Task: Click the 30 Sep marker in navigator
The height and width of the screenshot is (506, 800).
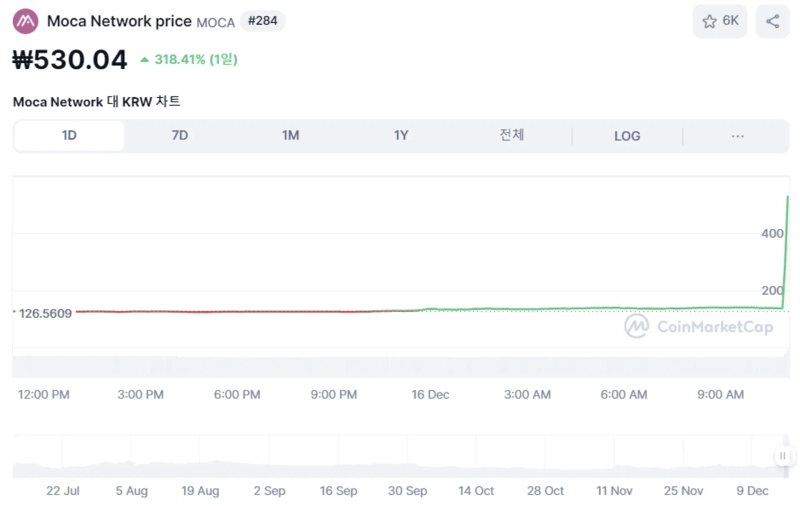Action: click(x=407, y=491)
